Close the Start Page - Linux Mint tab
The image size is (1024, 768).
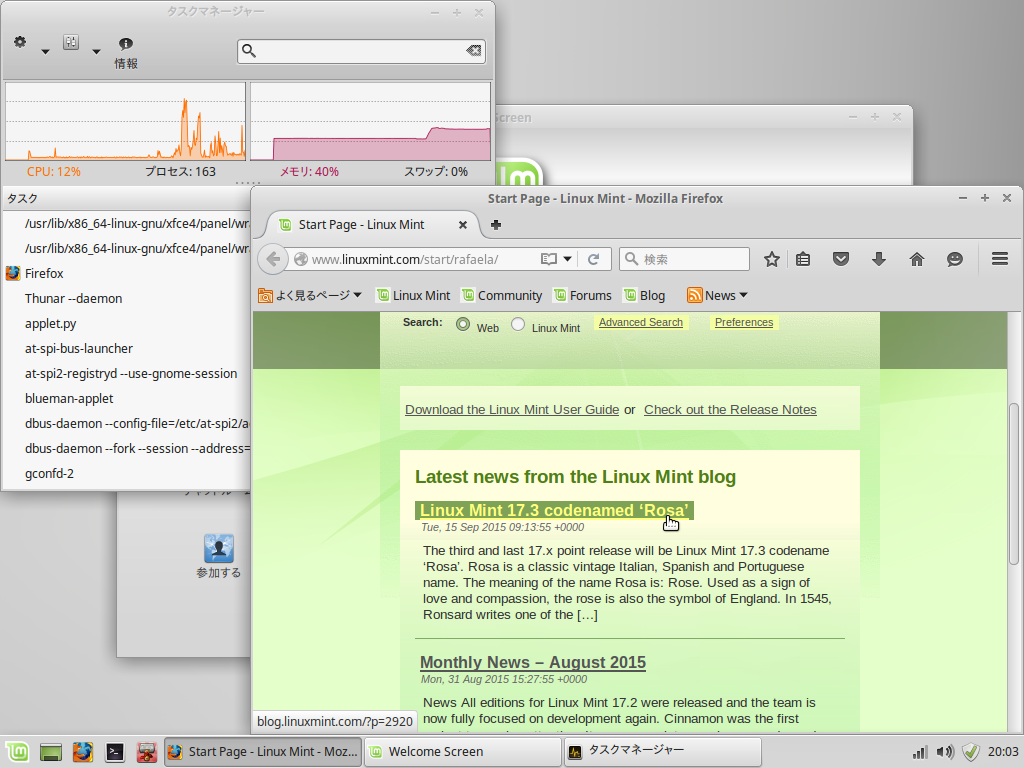(x=462, y=225)
